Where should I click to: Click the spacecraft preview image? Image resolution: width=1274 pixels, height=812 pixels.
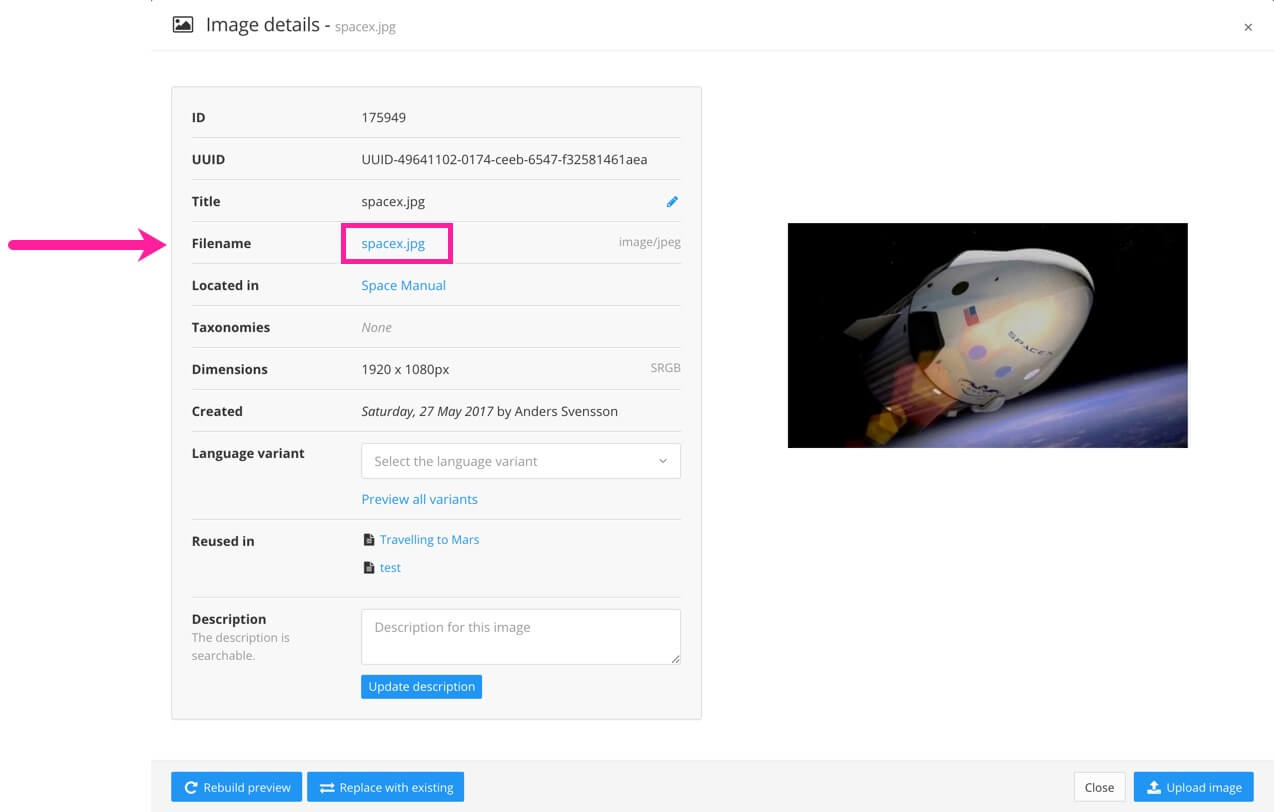(987, 335)
